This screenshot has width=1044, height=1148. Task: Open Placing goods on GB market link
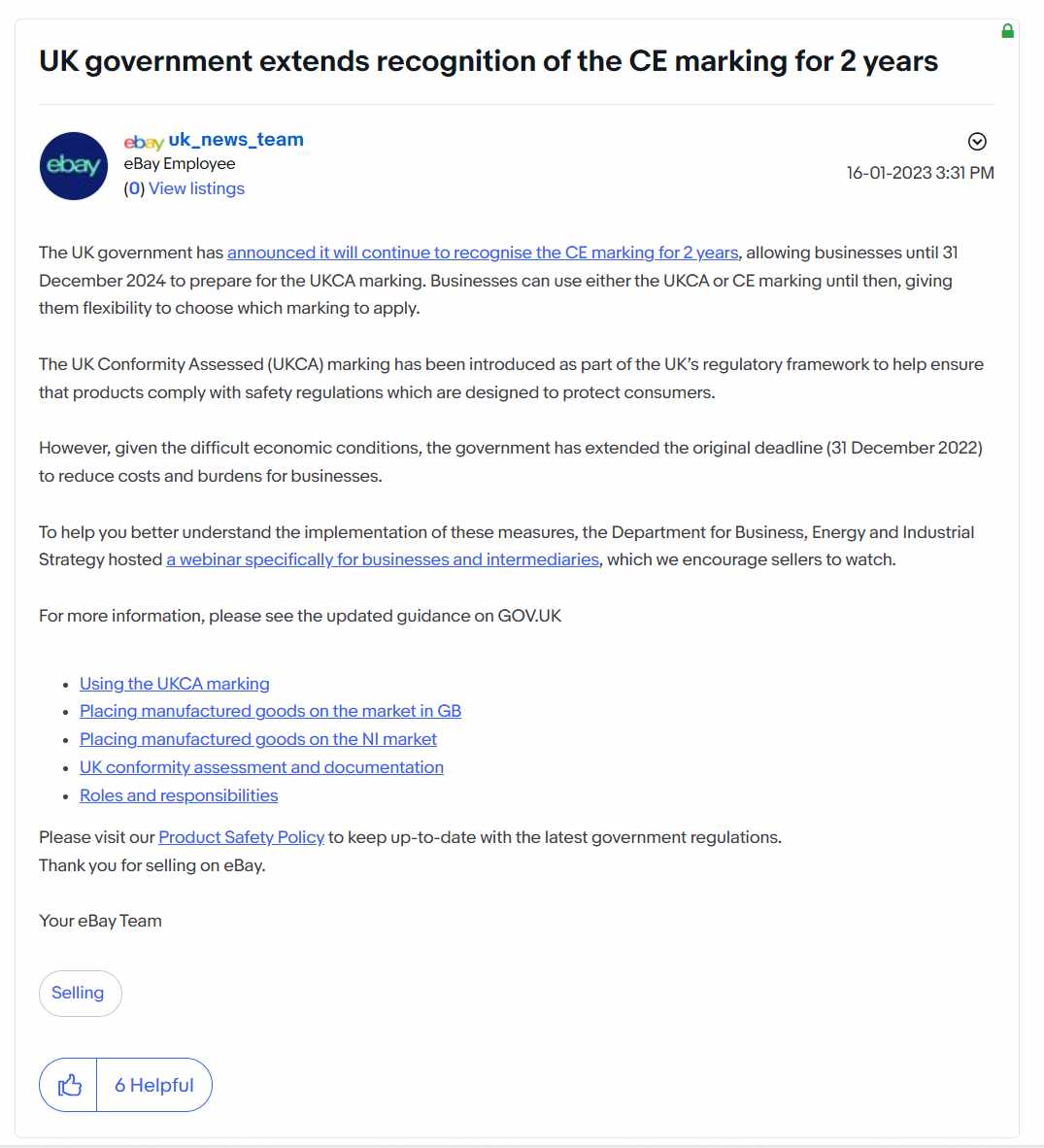270,711
